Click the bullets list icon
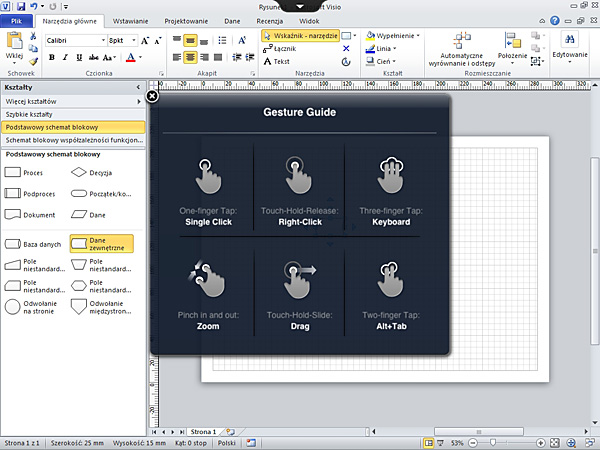The image size is (600, 450). [222, 41]
